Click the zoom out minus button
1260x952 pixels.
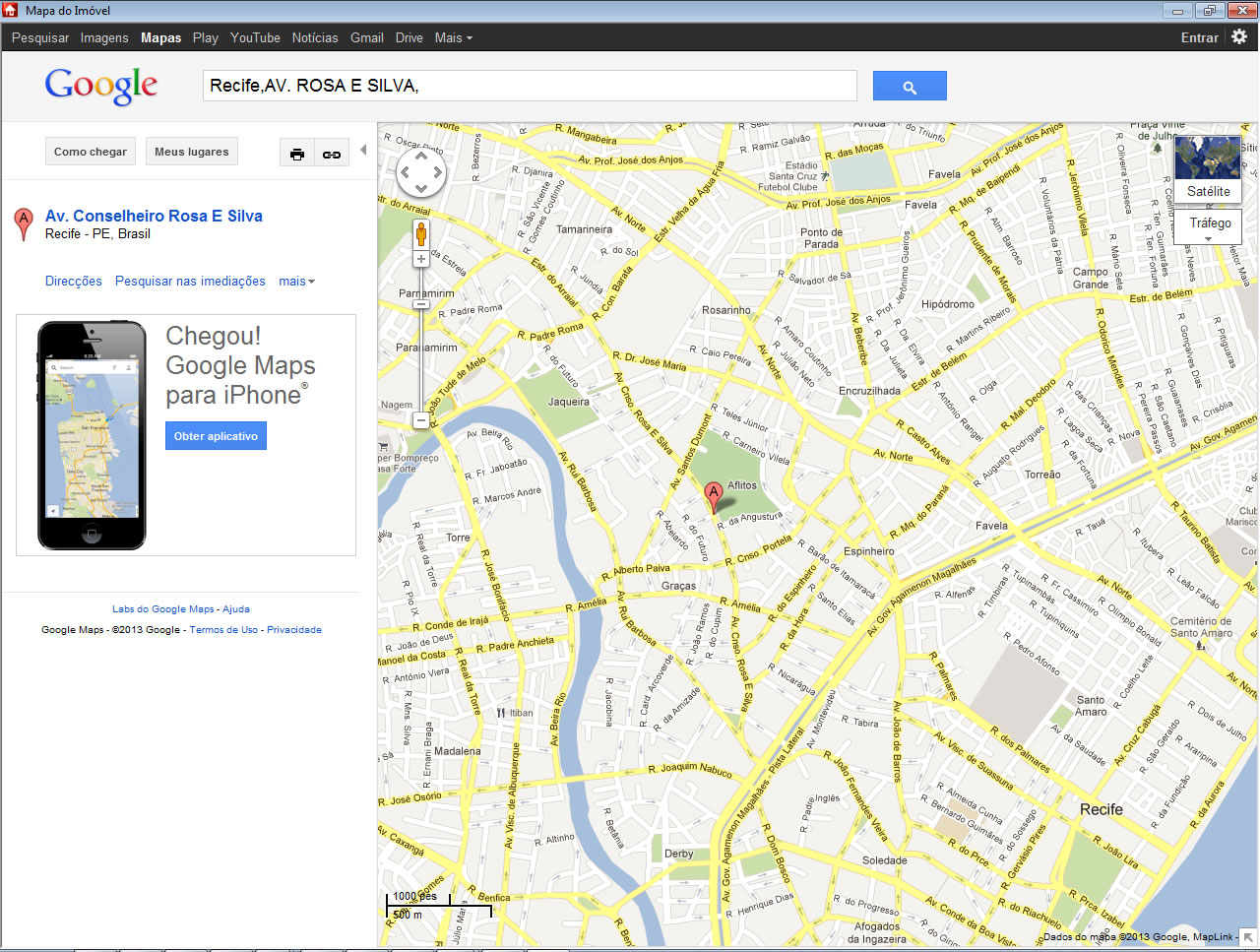[x=421, y=420]
